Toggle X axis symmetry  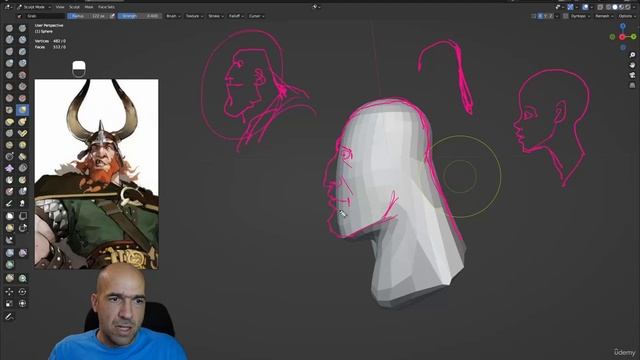pos(540,16)
